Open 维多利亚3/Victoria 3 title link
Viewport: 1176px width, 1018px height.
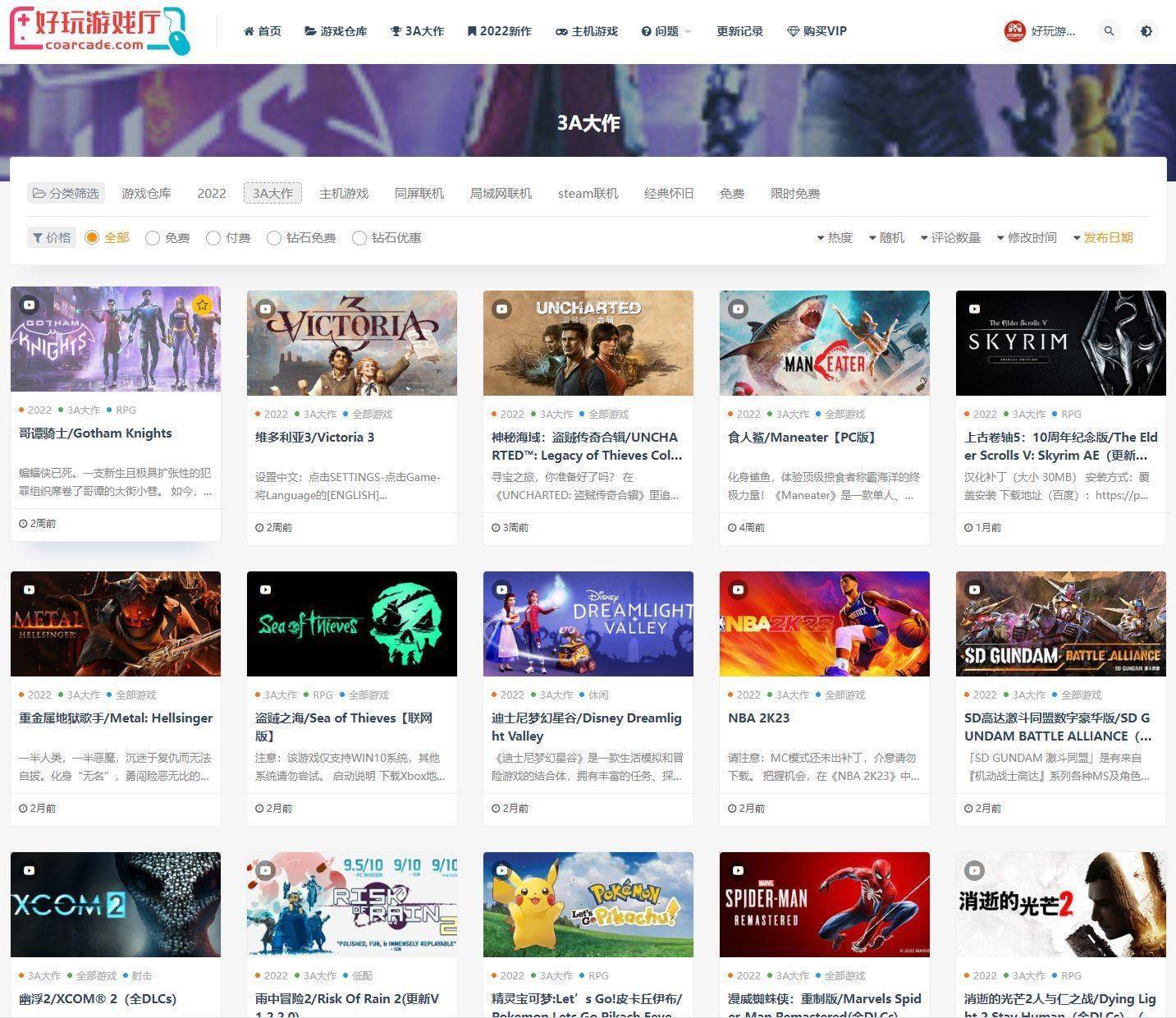[x=314, y=438]
